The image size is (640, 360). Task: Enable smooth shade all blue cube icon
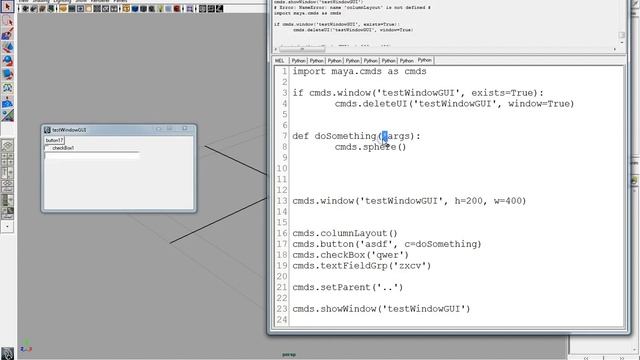(134, 9)
